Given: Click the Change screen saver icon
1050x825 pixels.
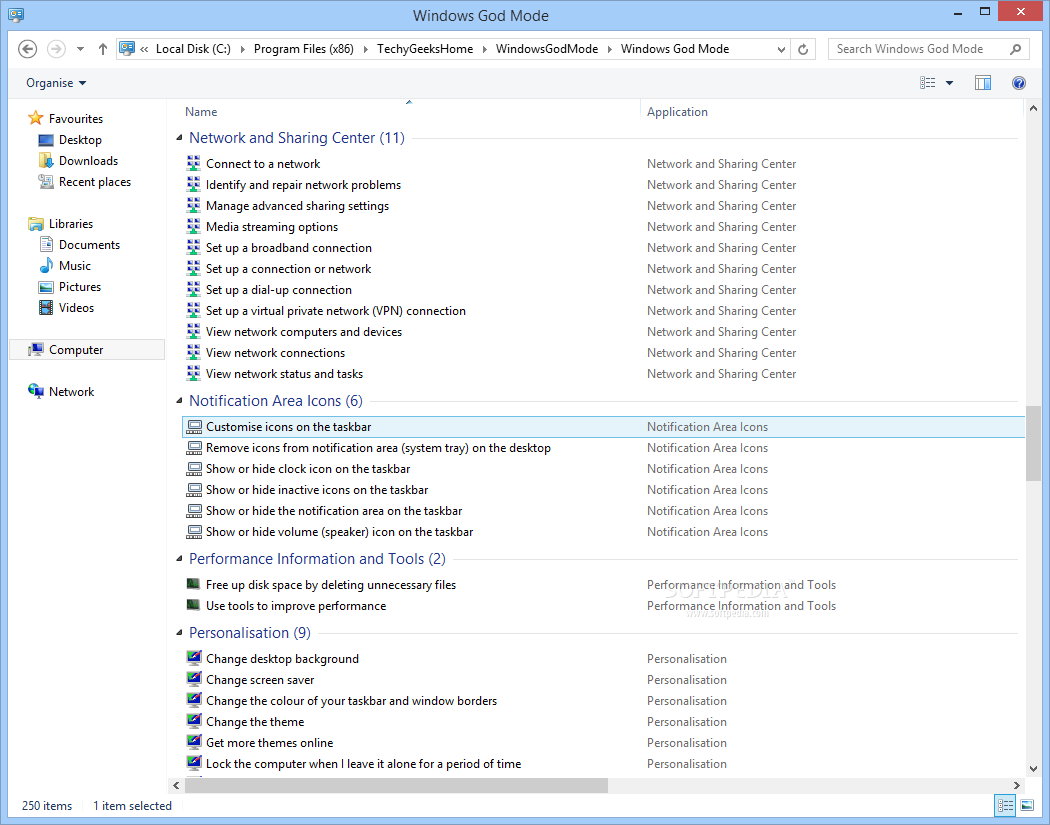Looking at the screenshot, I should click(194, 679).
